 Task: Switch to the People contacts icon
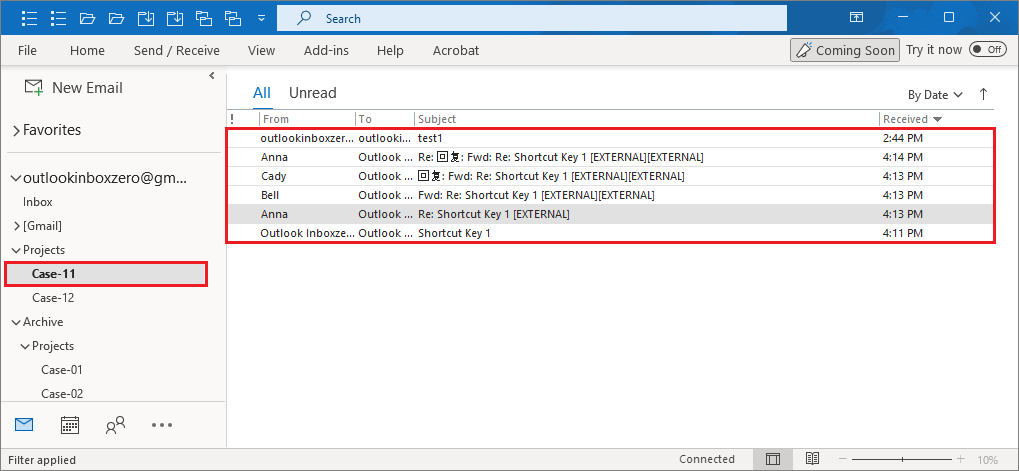pos(115,425)
